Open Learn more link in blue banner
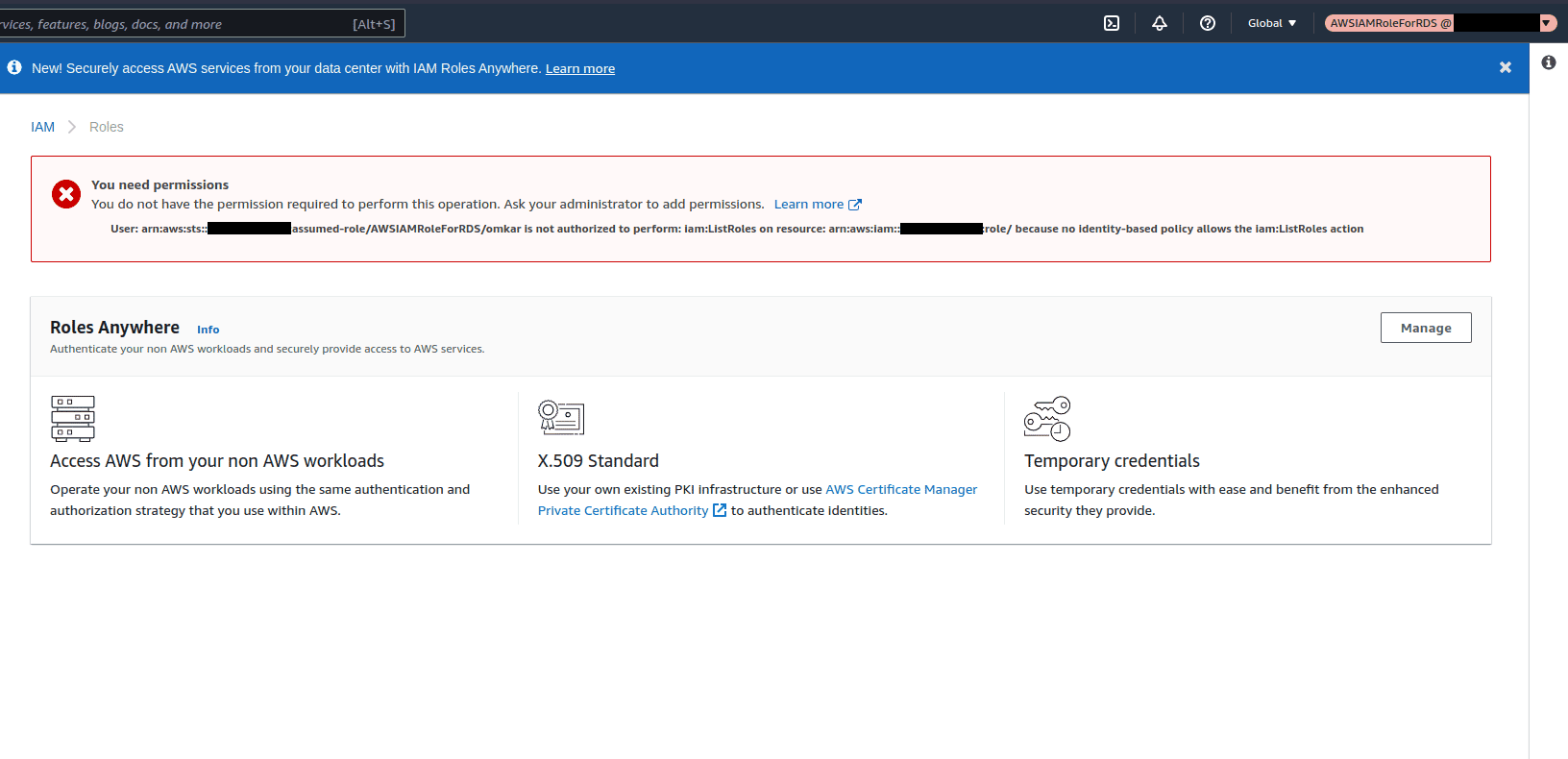 (580, 68)
